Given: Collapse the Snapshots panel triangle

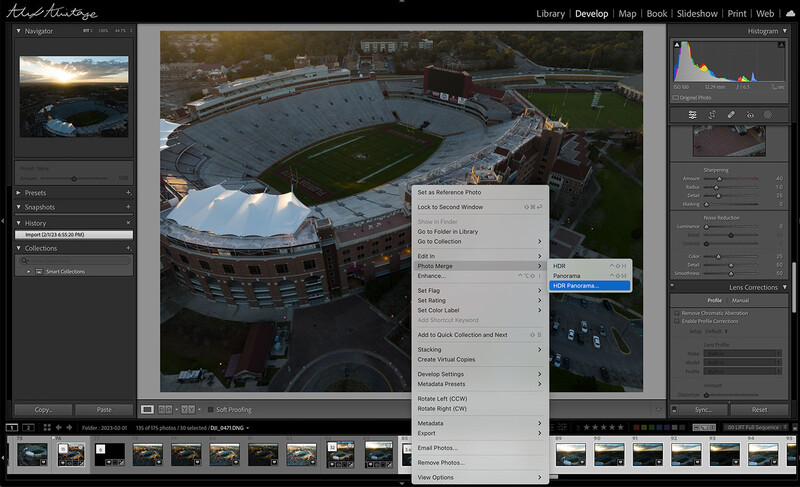Looking at the screenshot, I should 18,207.
